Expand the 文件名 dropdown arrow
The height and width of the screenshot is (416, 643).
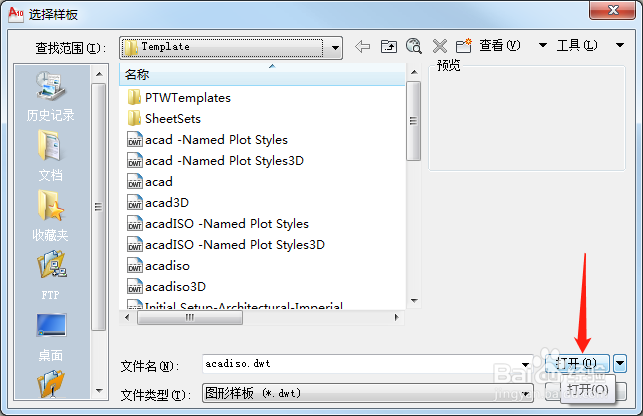[x=525, y=364]
